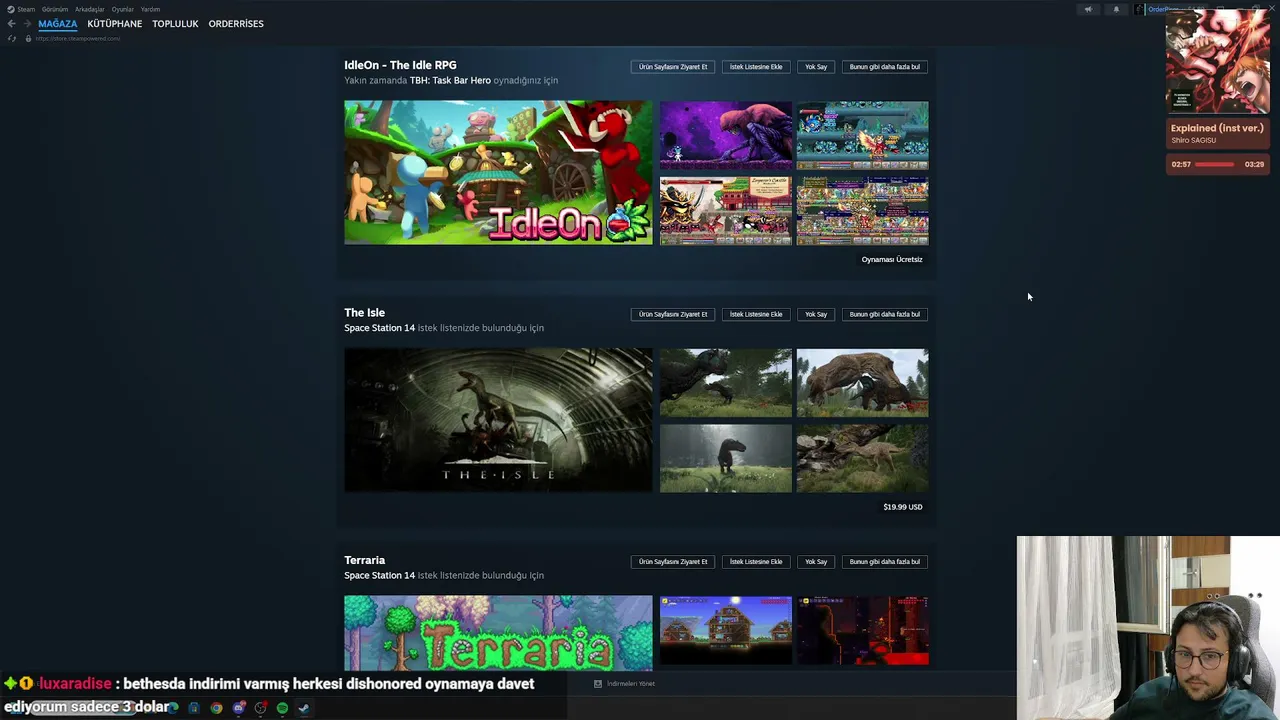Switch to the KÜTÜPHANE tab
This screenshot has width=1280, height=720.
(x=115, y=24)
